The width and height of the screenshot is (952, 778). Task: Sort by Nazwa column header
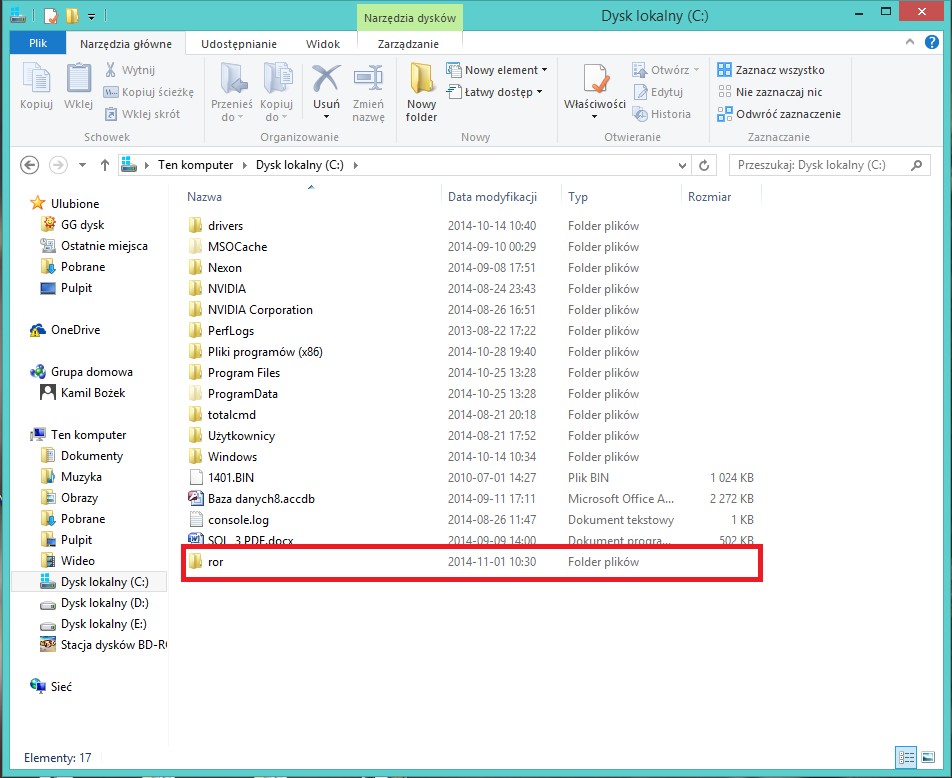tap(204, 197)
